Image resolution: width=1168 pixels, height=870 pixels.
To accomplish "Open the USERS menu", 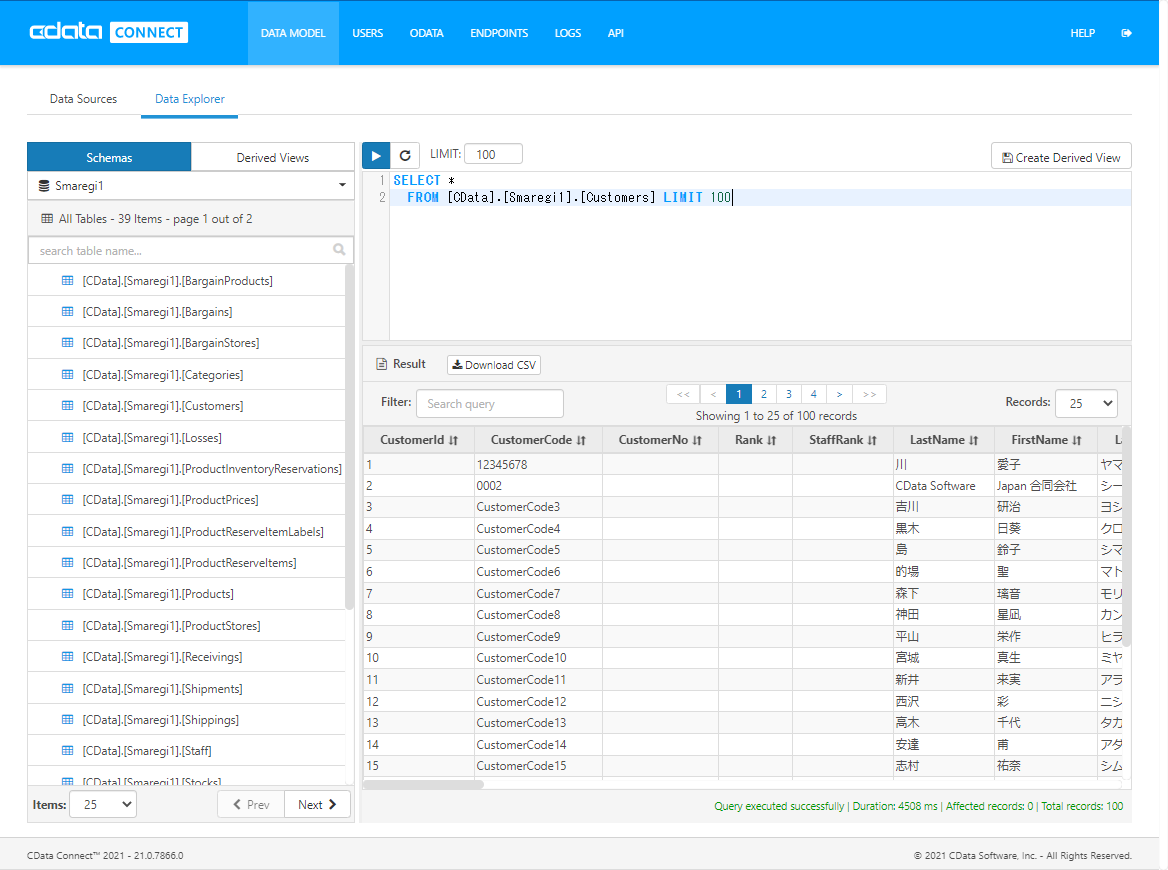I will (367, 33).
